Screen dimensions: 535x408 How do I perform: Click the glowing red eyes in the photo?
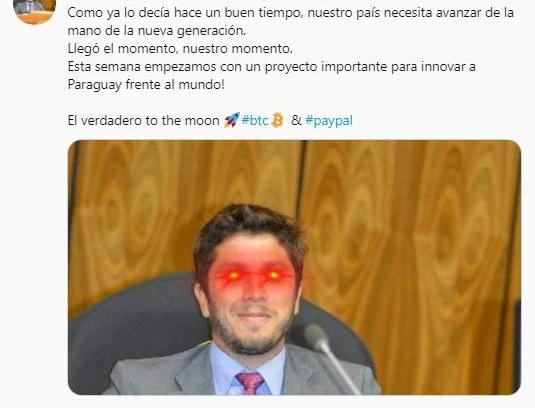253,275
